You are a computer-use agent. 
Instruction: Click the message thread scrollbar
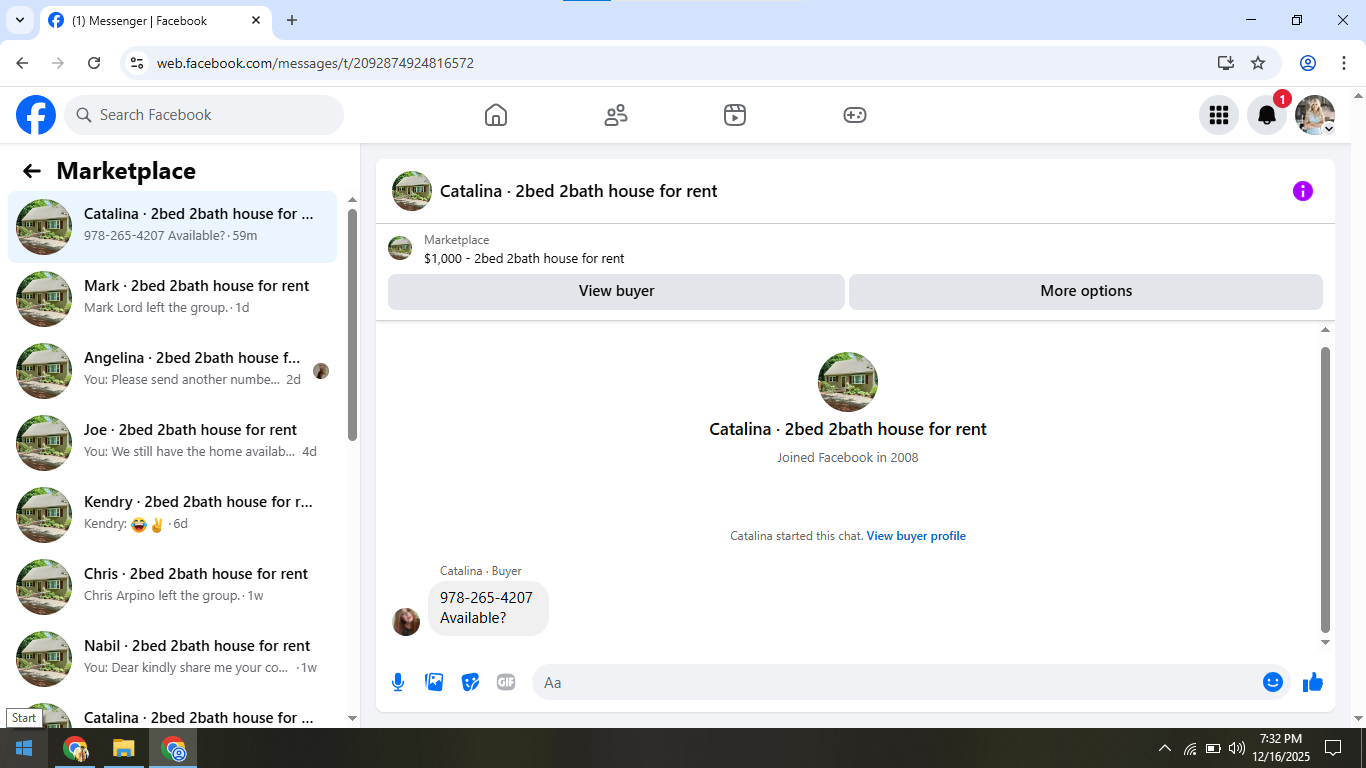point(1326,490)
